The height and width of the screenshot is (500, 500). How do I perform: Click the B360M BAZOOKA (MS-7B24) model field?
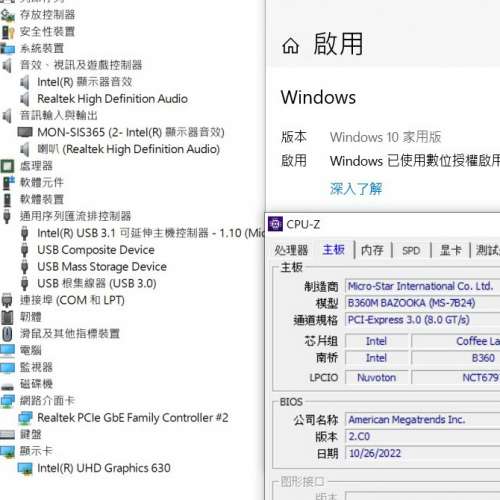pos(422,303)
